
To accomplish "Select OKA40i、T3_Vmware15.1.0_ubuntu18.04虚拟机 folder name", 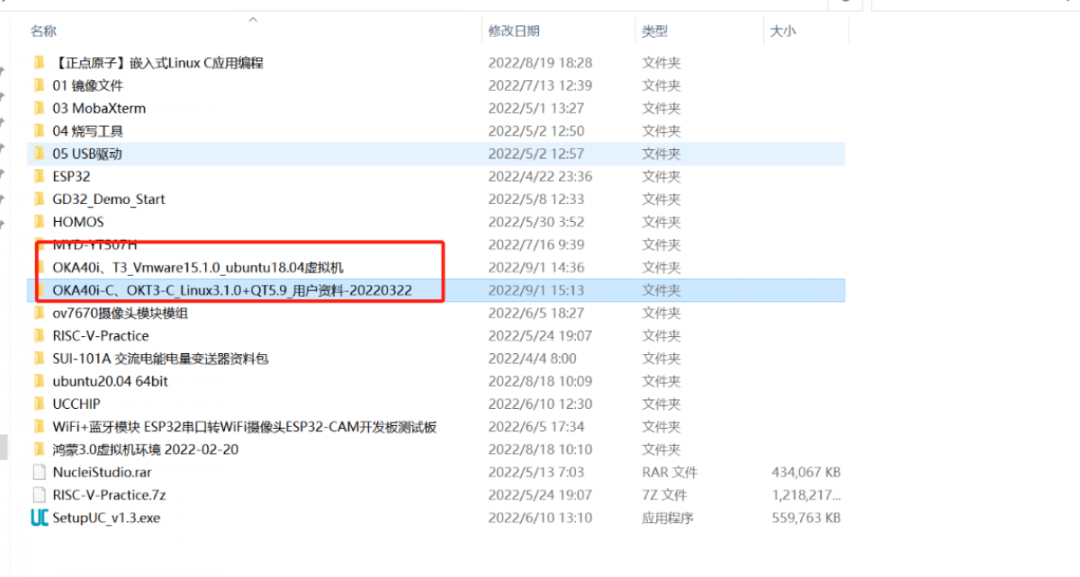I will click(x=198, y=267).
